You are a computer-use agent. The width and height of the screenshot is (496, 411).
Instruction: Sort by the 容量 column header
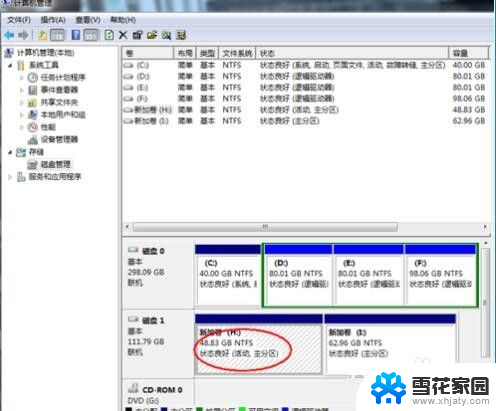tap(469, 53)
